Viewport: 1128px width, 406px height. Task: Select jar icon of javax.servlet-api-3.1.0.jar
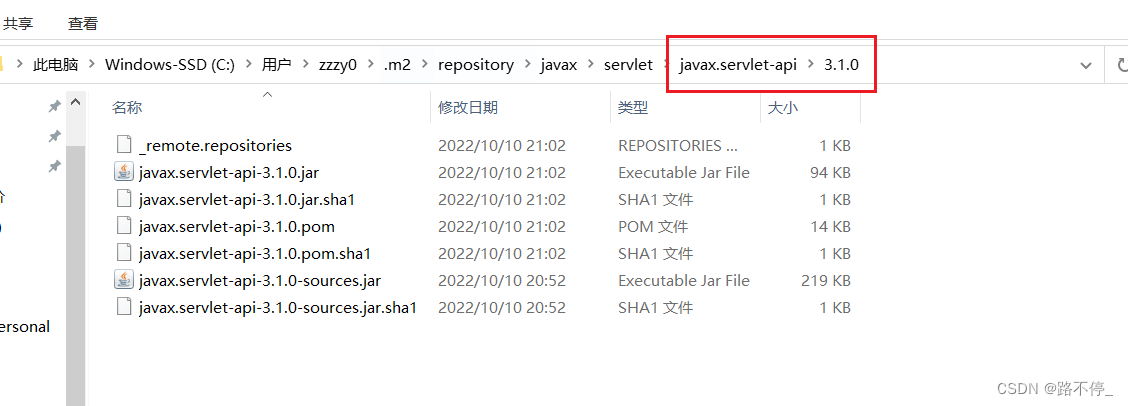coord(124,173)
